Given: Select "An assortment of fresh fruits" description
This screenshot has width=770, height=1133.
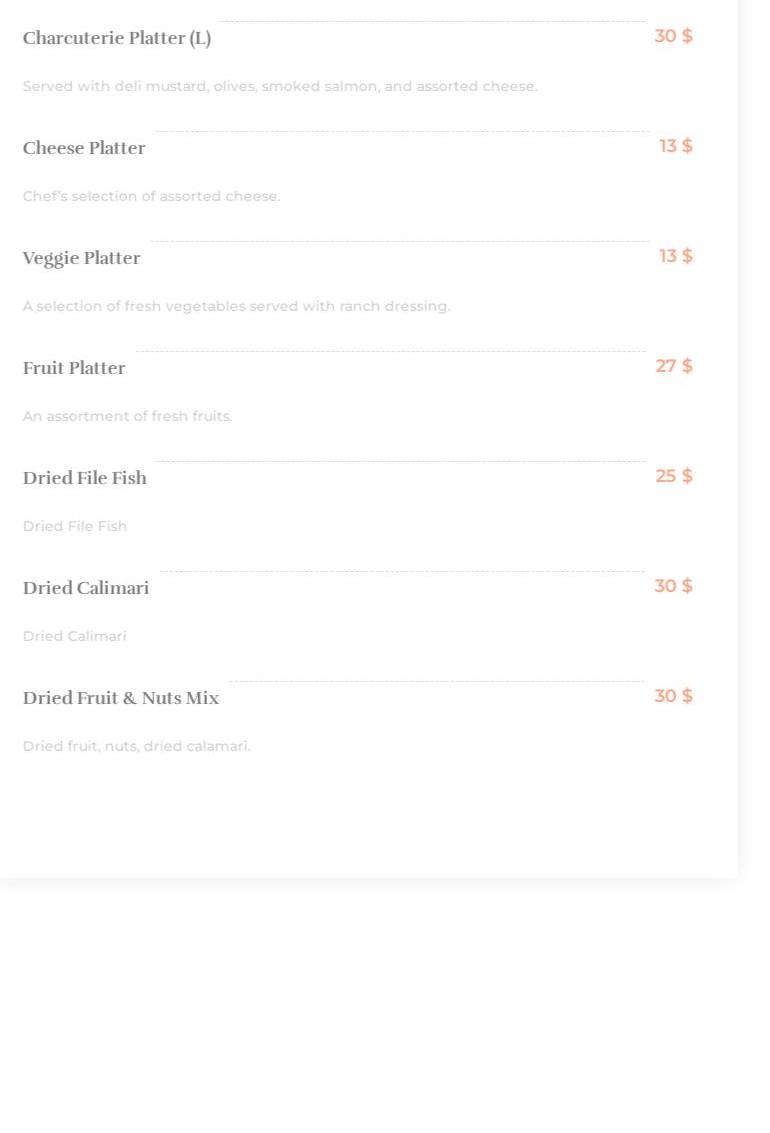Looking at the screenshot, I should click(x=127, y=417).
